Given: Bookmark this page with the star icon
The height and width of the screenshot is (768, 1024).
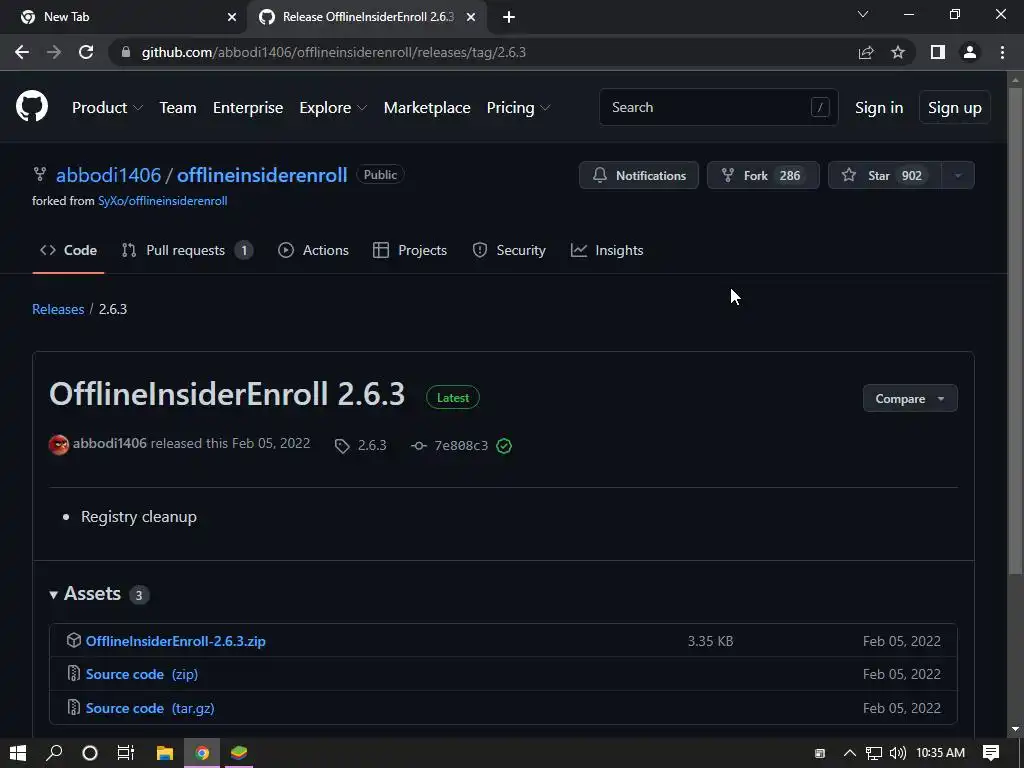Looking at the screenshot, I should click(898, 52).
